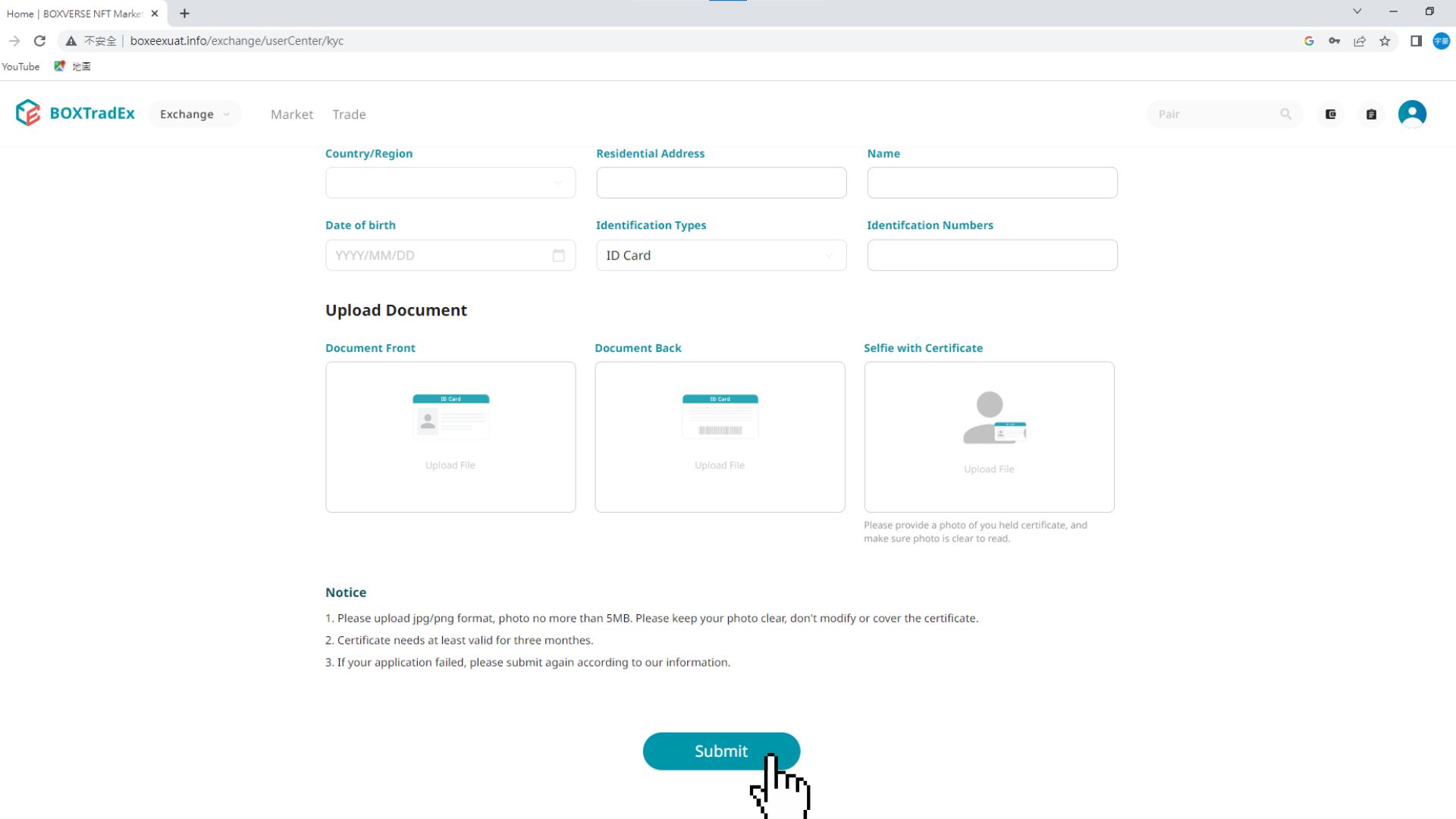Expand the Exchange dropdown

pyautogui.click(x=194, y=114)
